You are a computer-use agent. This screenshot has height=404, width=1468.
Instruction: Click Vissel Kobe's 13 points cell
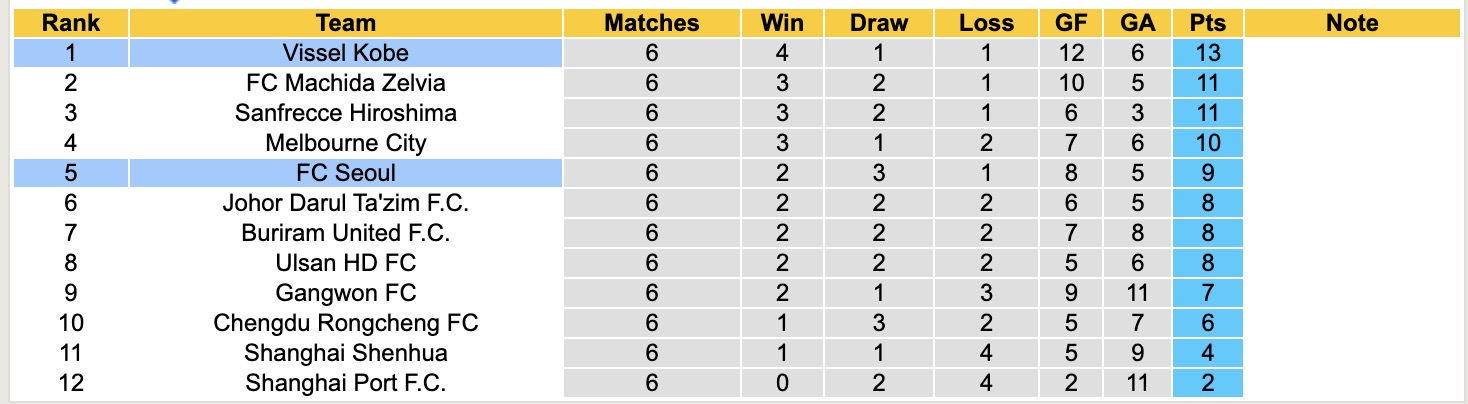click(x=1208, y=53)
